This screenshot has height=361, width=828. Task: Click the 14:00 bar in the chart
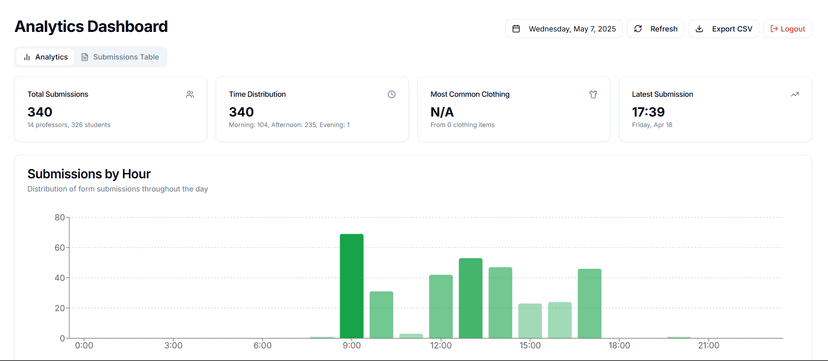pyautogui.click(x=500, y=303)
